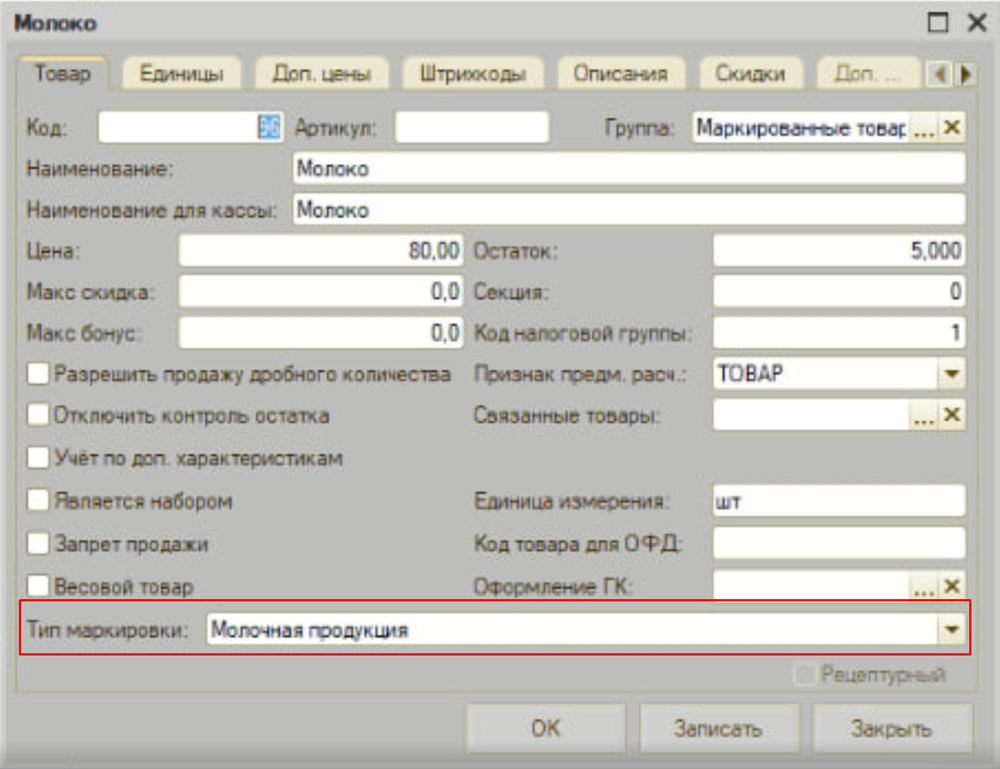This screenshot has width=1000, height=769.
Task: Open the Скидки tab
Action: pyautogui.click(x=750, y=74)
